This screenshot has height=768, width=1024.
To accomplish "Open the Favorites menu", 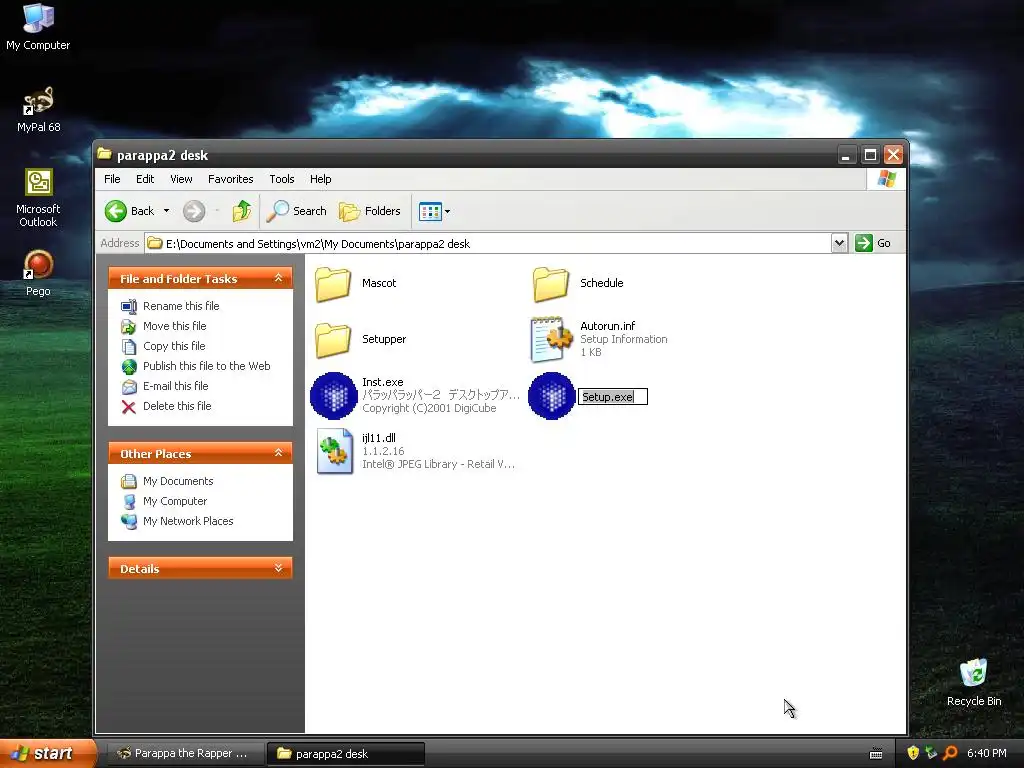I will click(231, 179).
